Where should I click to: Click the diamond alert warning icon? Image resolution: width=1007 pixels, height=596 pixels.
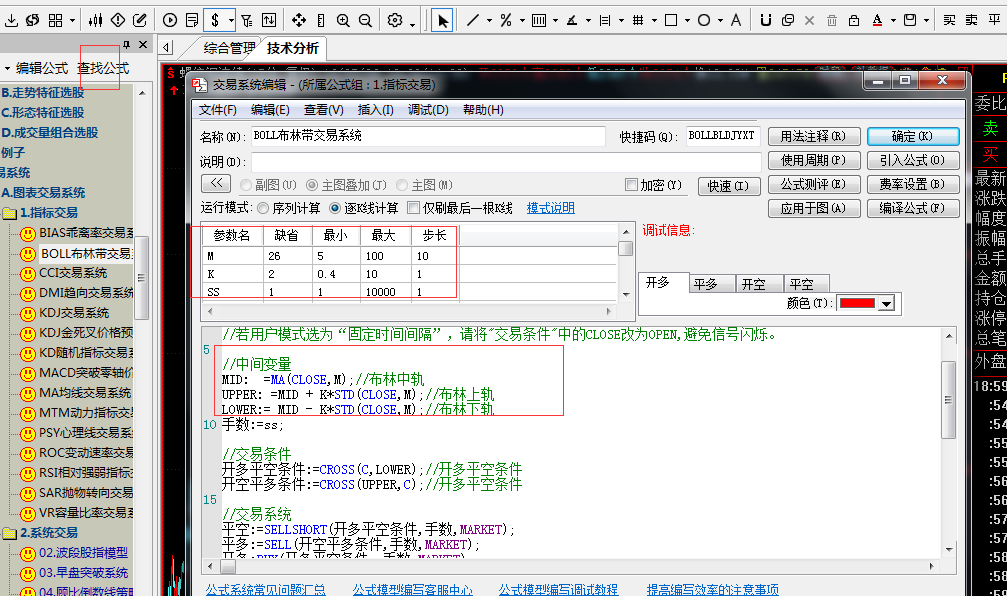point(118,21)
